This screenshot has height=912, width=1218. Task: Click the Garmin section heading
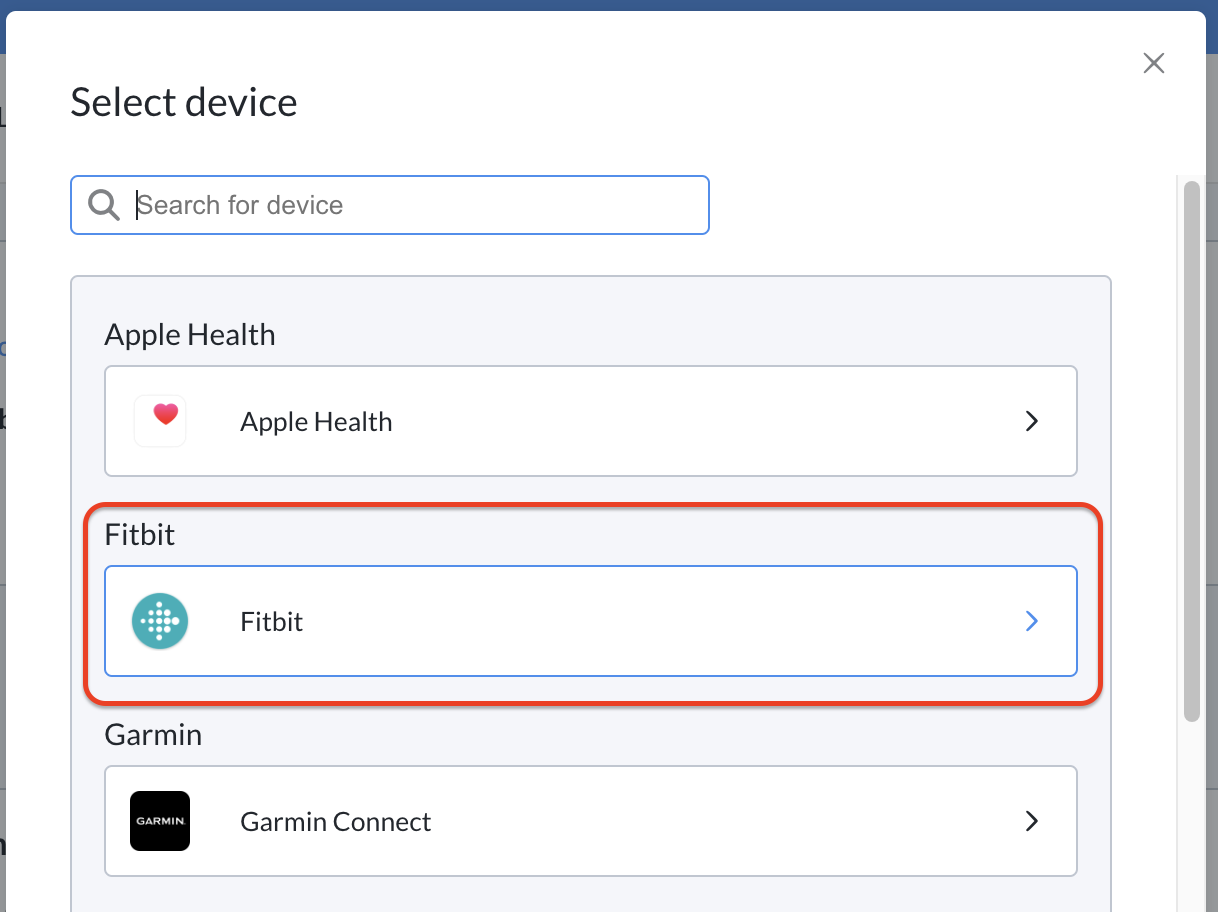153,735
